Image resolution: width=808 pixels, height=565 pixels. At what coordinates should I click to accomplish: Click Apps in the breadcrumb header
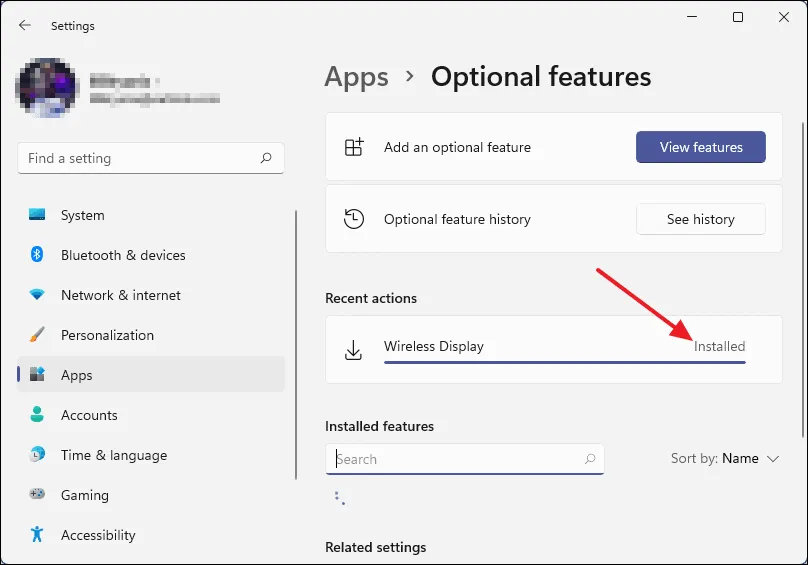coord(356,77)
